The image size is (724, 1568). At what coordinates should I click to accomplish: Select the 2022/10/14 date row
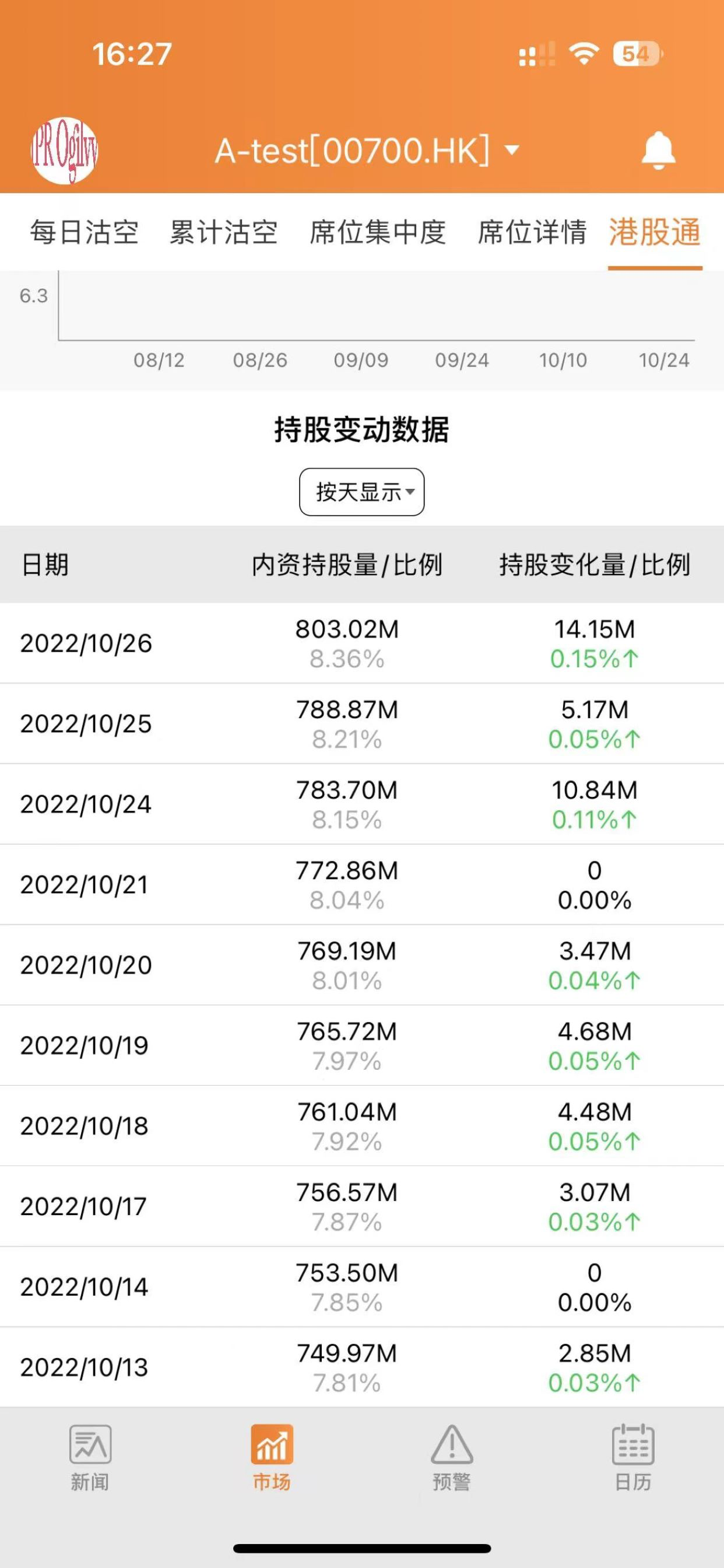point(362,1286)
